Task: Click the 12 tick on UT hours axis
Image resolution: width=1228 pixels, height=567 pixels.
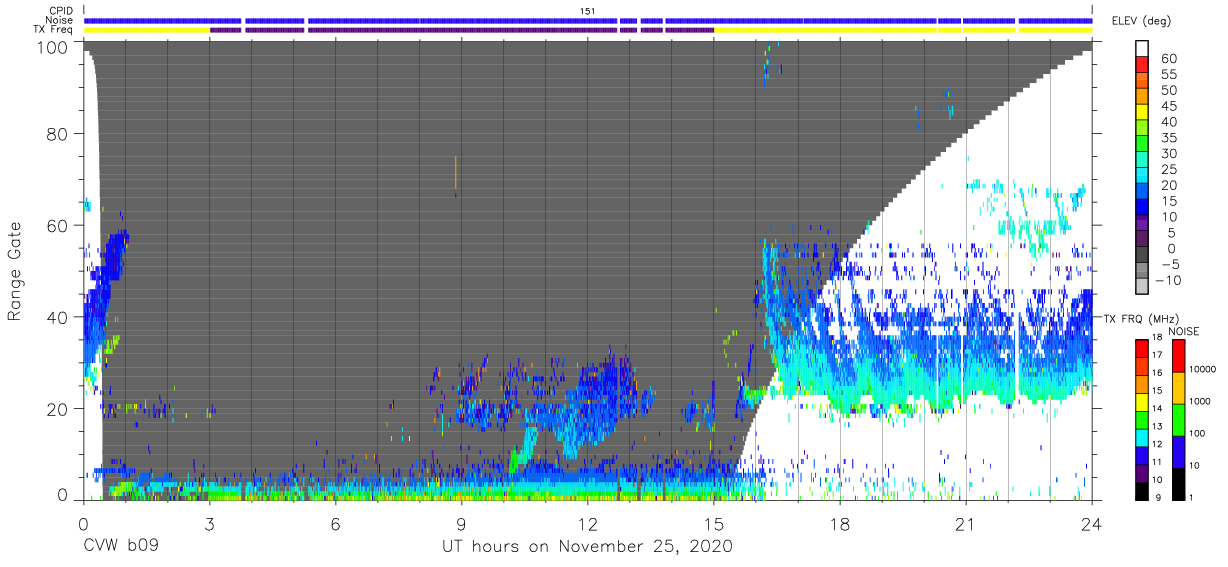Action: 587,524
